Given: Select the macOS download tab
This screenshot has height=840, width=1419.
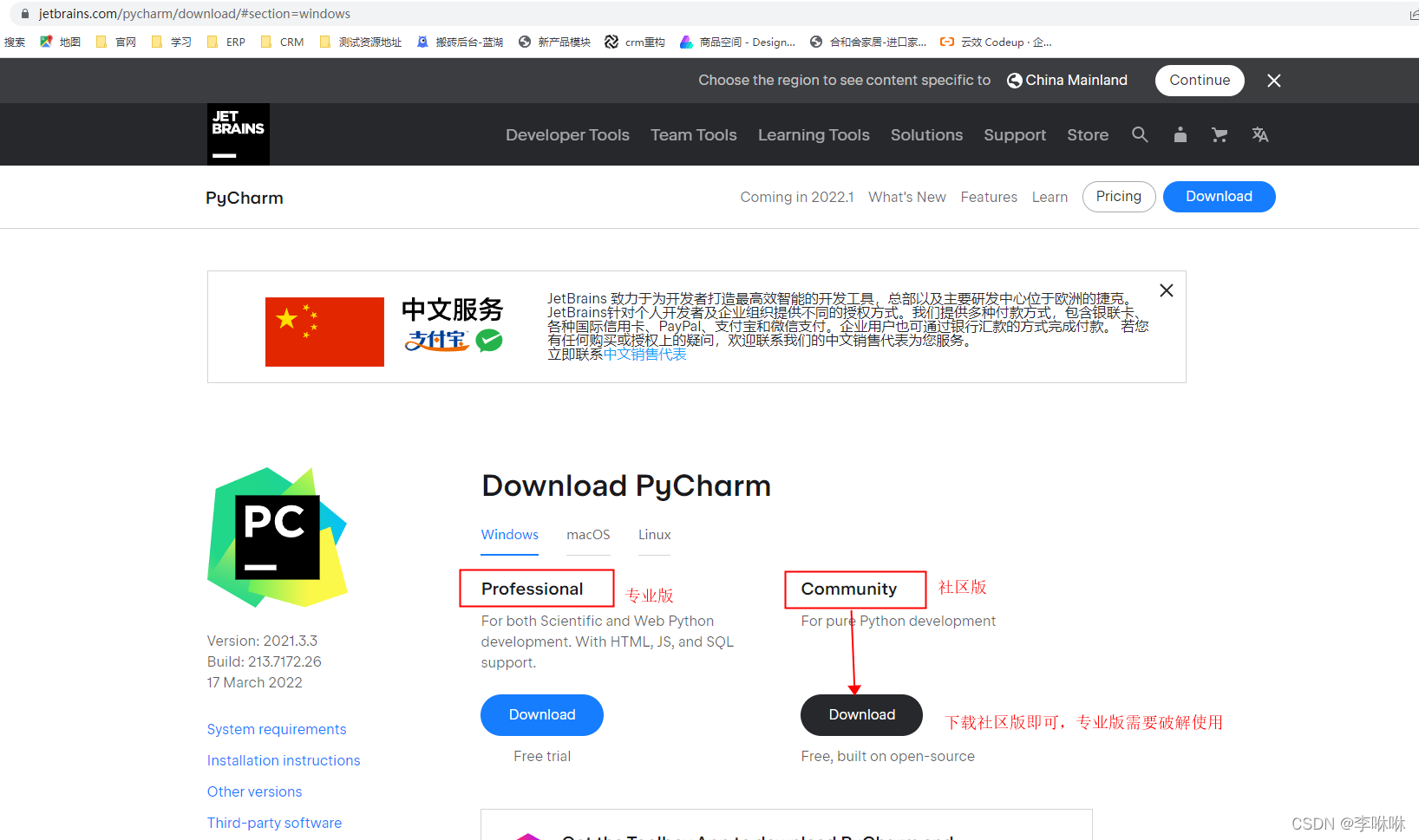Looking at the screenshot, I should (588, 535).
